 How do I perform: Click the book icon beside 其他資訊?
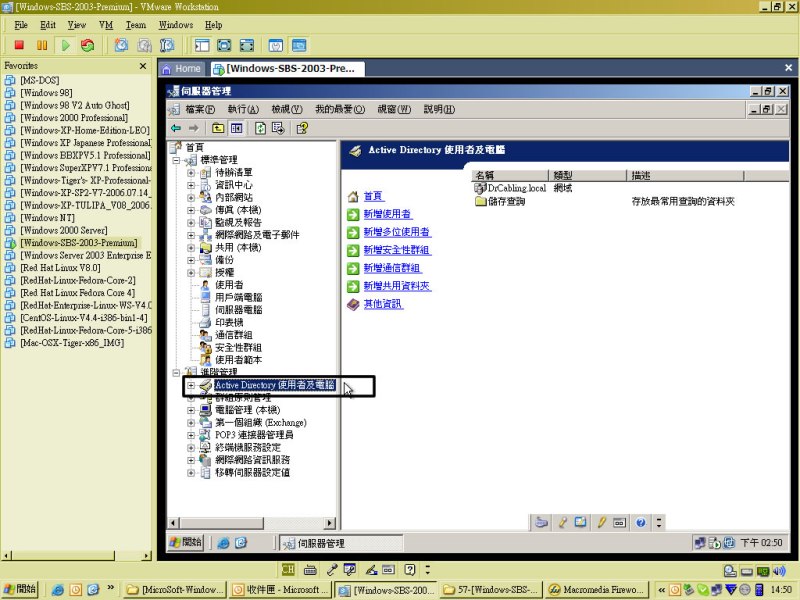tap(353, 305)
